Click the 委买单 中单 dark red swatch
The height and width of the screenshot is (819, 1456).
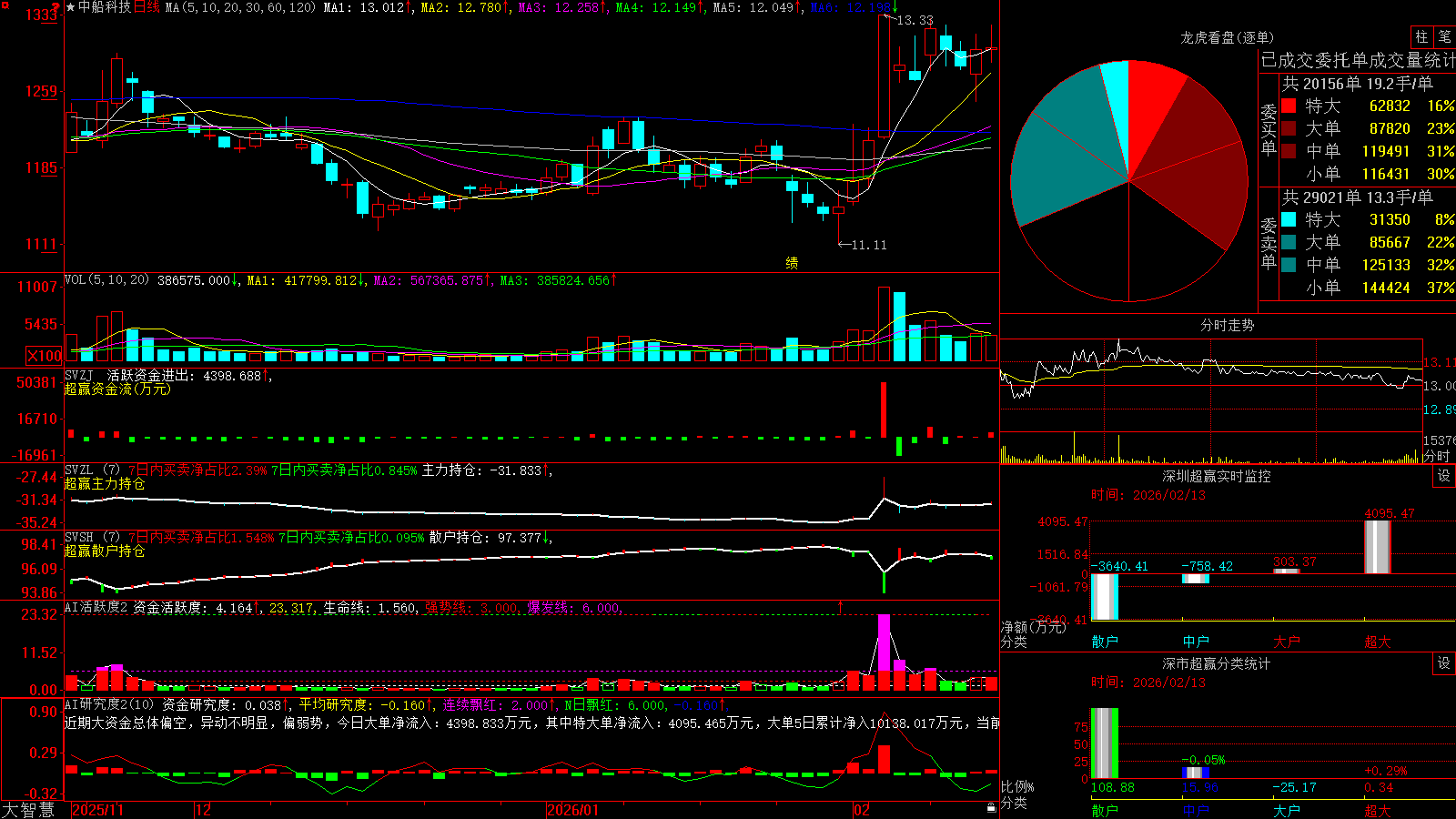pyautogui.click(x=1289, y=151)
